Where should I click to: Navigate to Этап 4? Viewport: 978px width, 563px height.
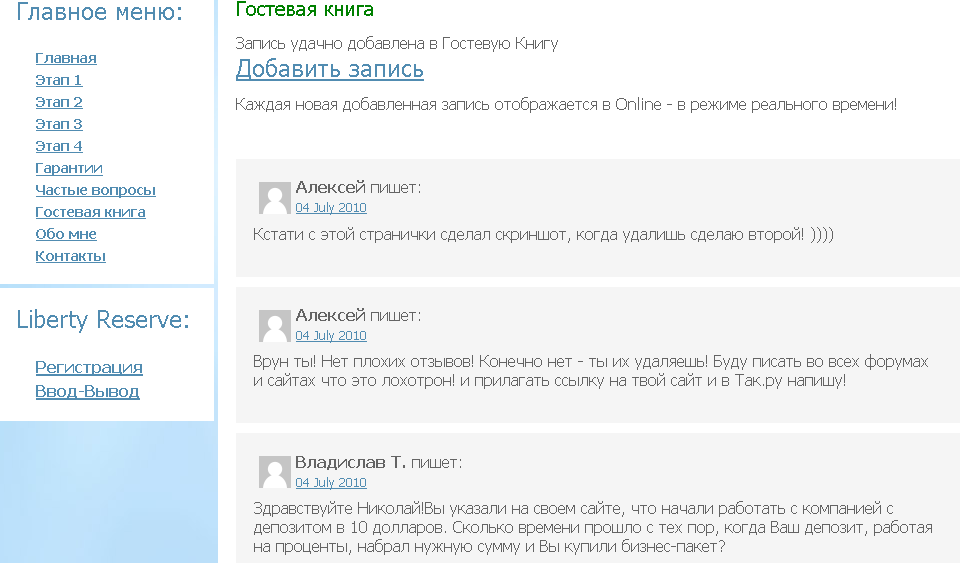(59, 147)
